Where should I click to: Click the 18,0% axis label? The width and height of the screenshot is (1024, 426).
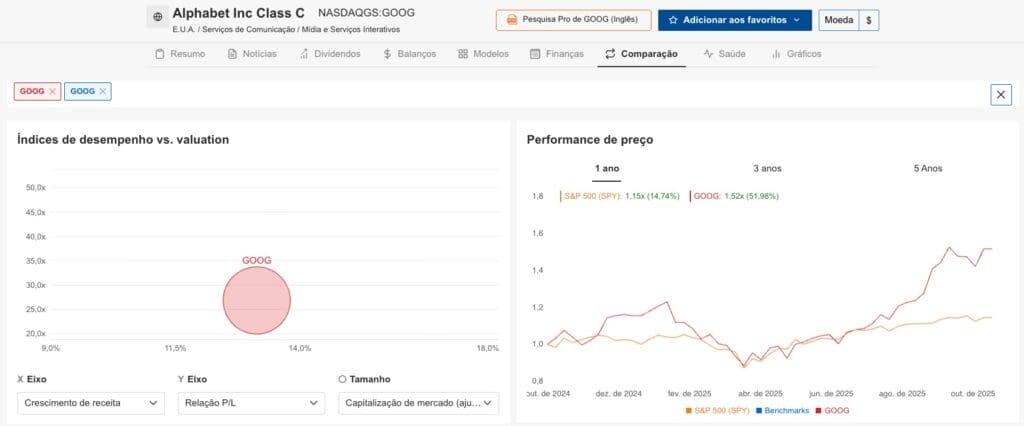click(488, 348)
